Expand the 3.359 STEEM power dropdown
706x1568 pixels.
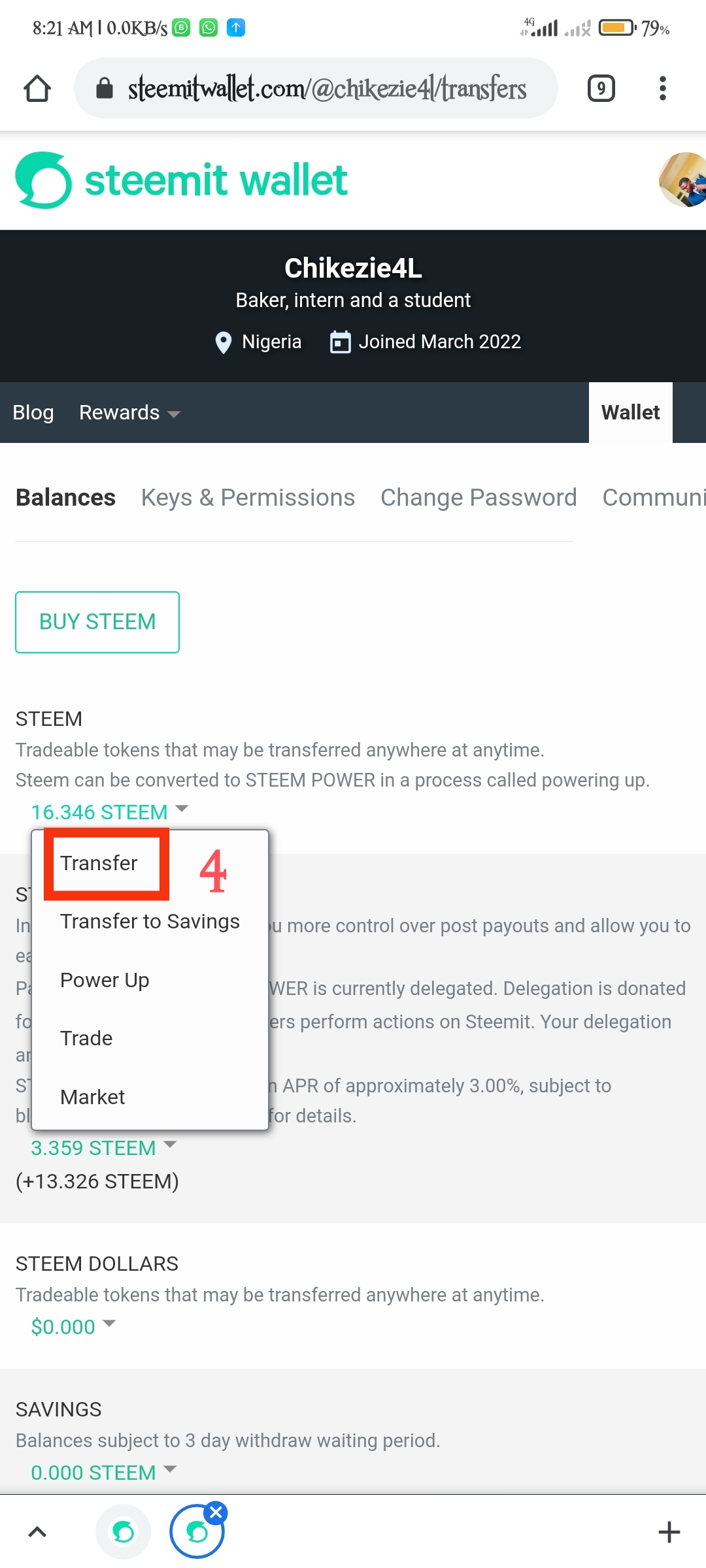103,1148
